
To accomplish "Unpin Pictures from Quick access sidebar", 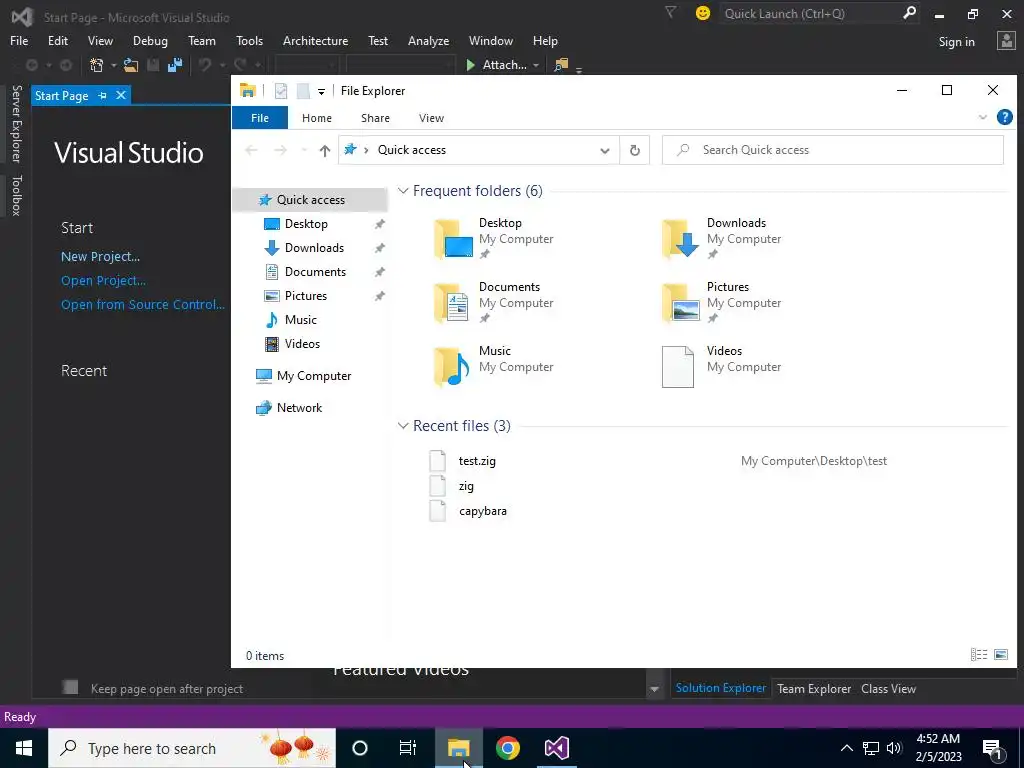I will [379, 296].
